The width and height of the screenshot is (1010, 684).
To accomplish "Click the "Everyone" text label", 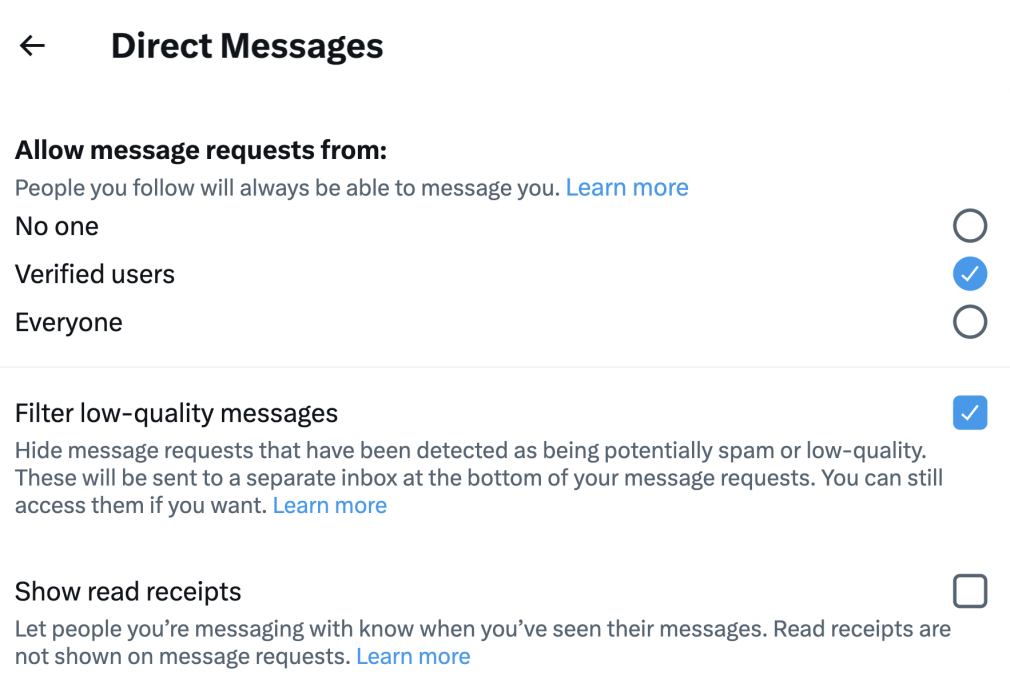I will click(x=68, y=322).
